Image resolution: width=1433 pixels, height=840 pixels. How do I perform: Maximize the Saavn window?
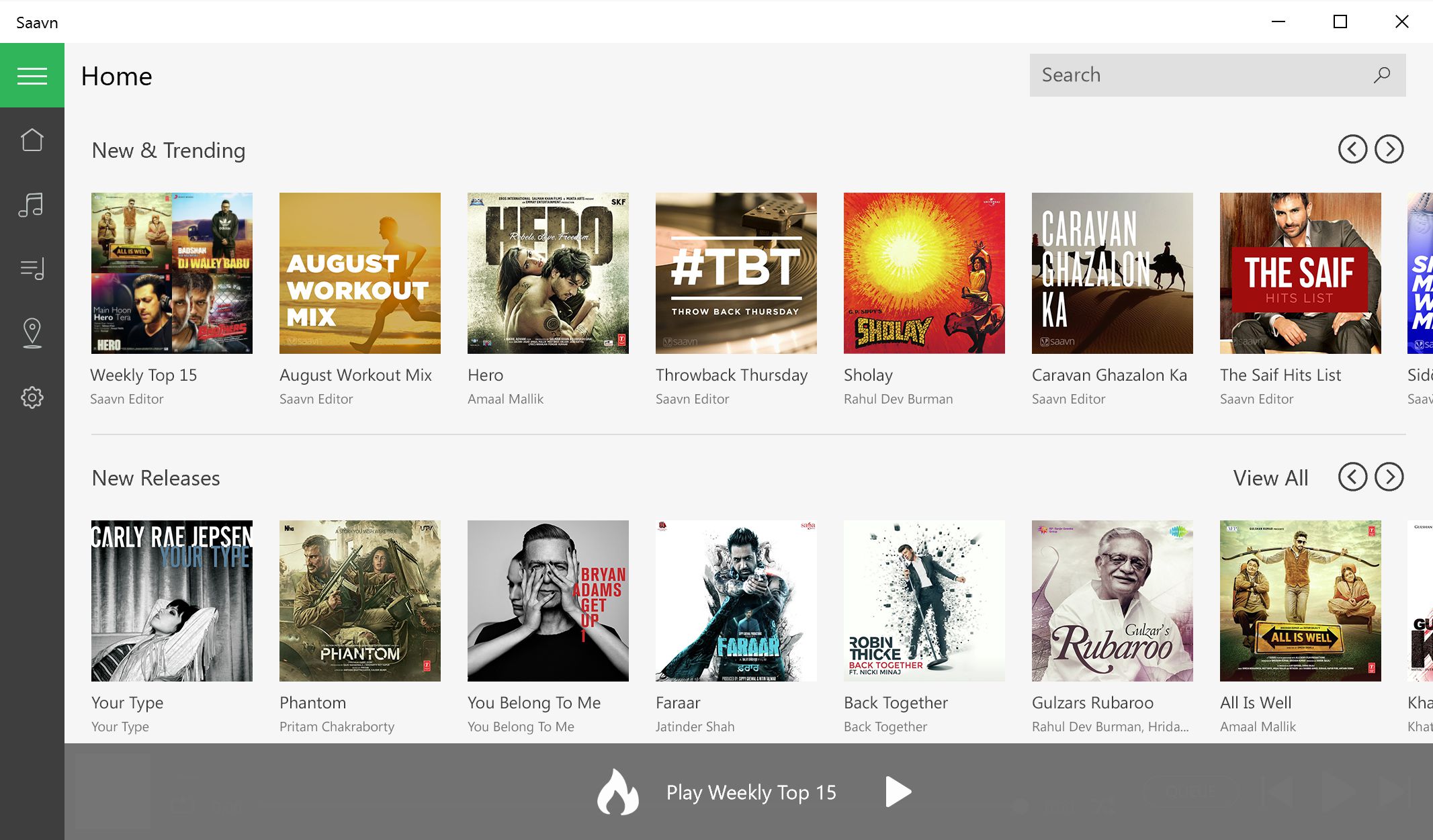(1340, 21)
